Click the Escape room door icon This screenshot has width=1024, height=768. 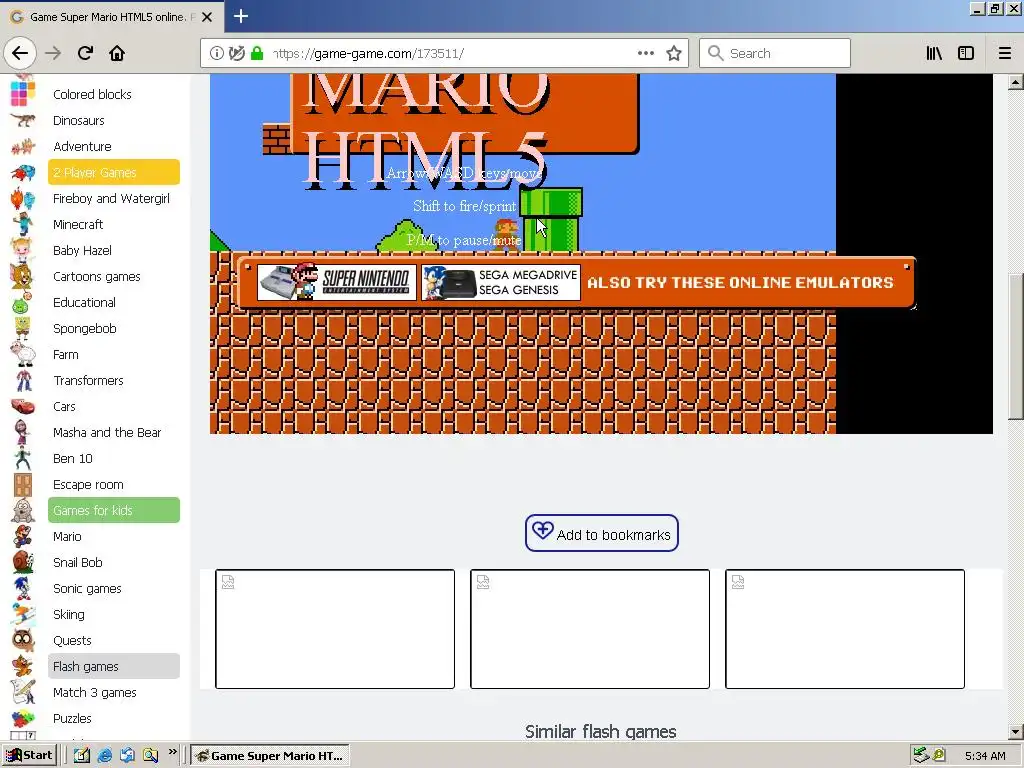(23, 485)
